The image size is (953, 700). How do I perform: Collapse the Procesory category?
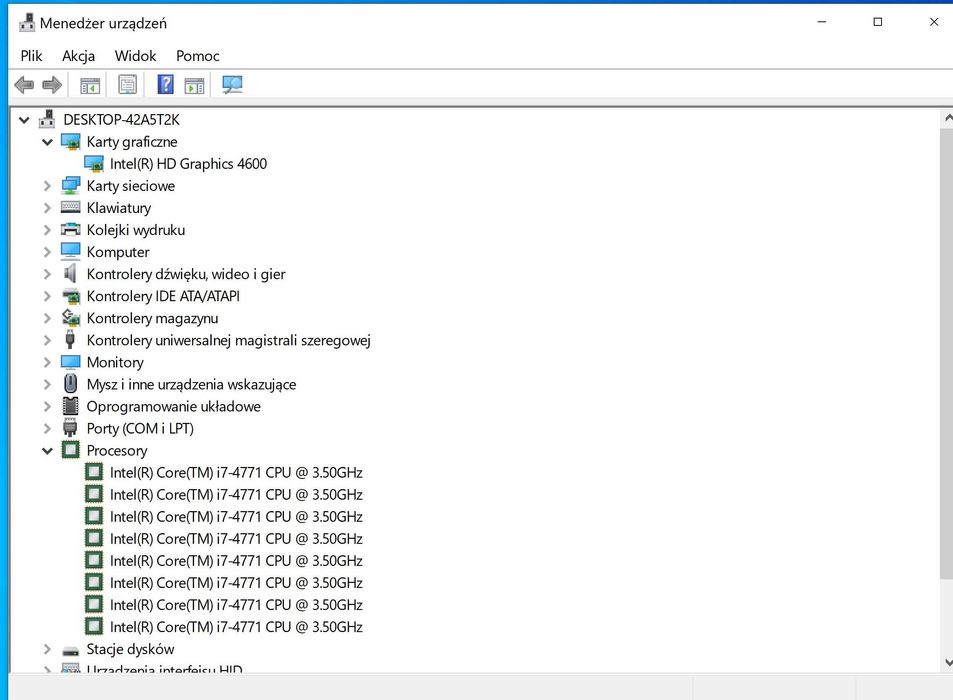click(47, 451)
